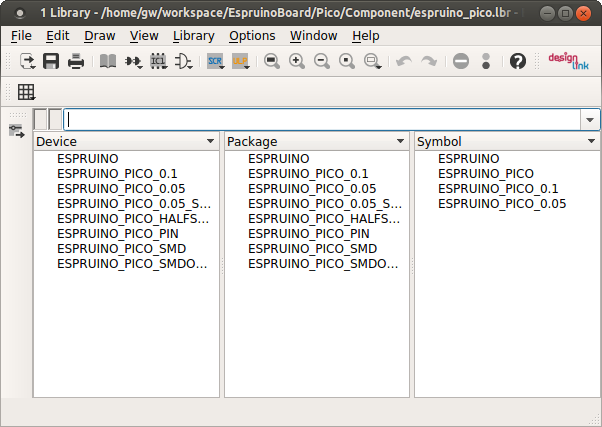
Task: Click the Edit Package chip icon
Action: click(x=159, y=61)
